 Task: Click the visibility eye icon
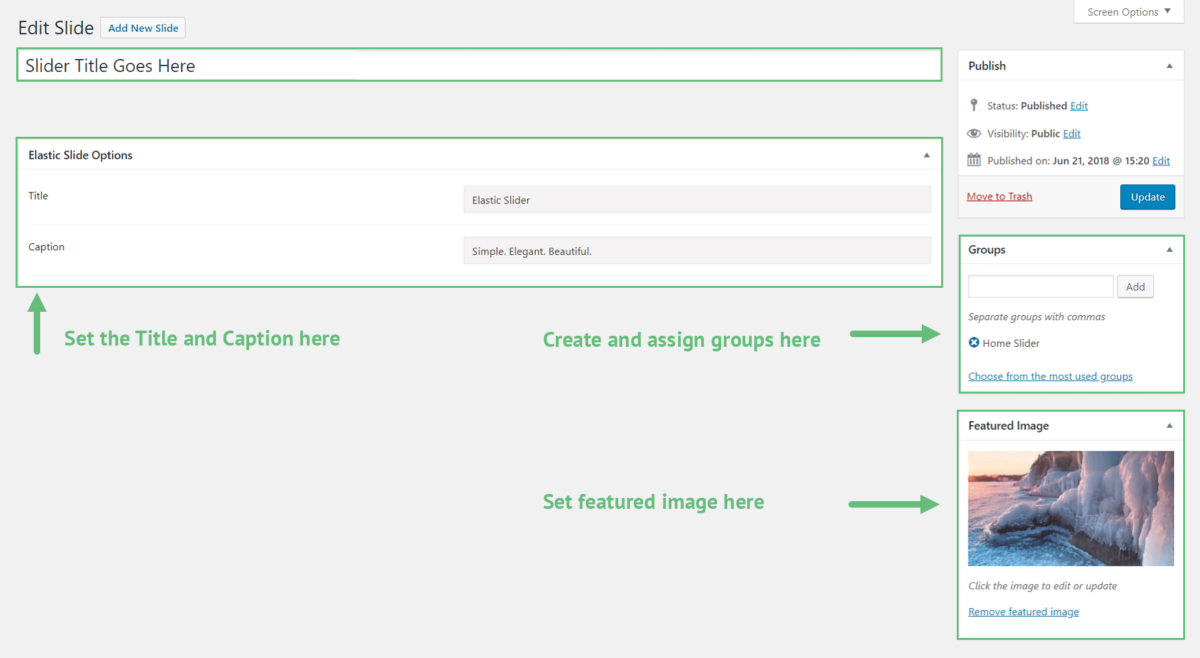tap(974, 133)
